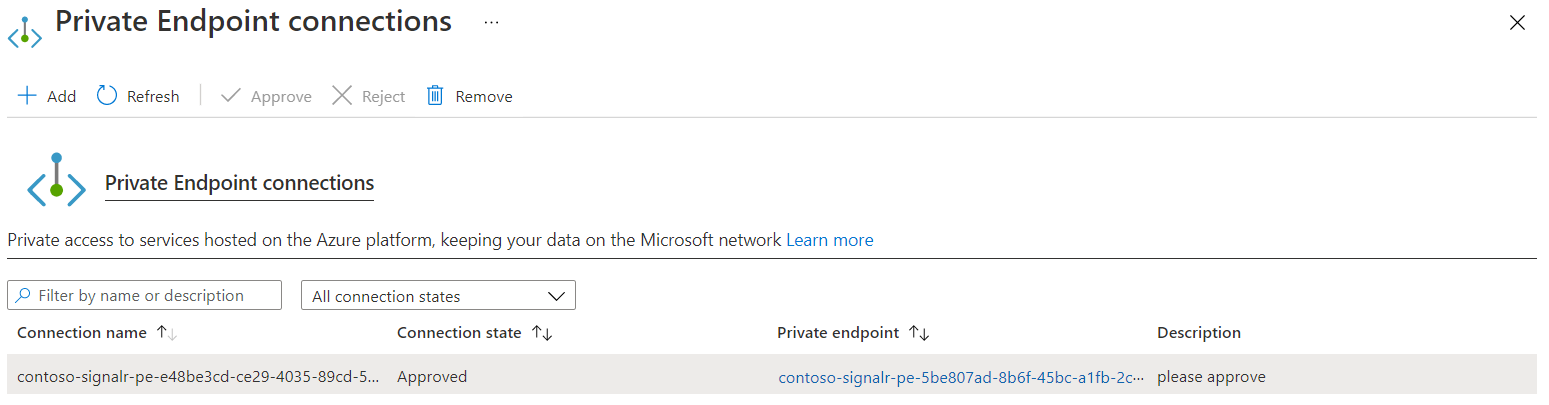Click the Add plus icon

click(27, 96)
